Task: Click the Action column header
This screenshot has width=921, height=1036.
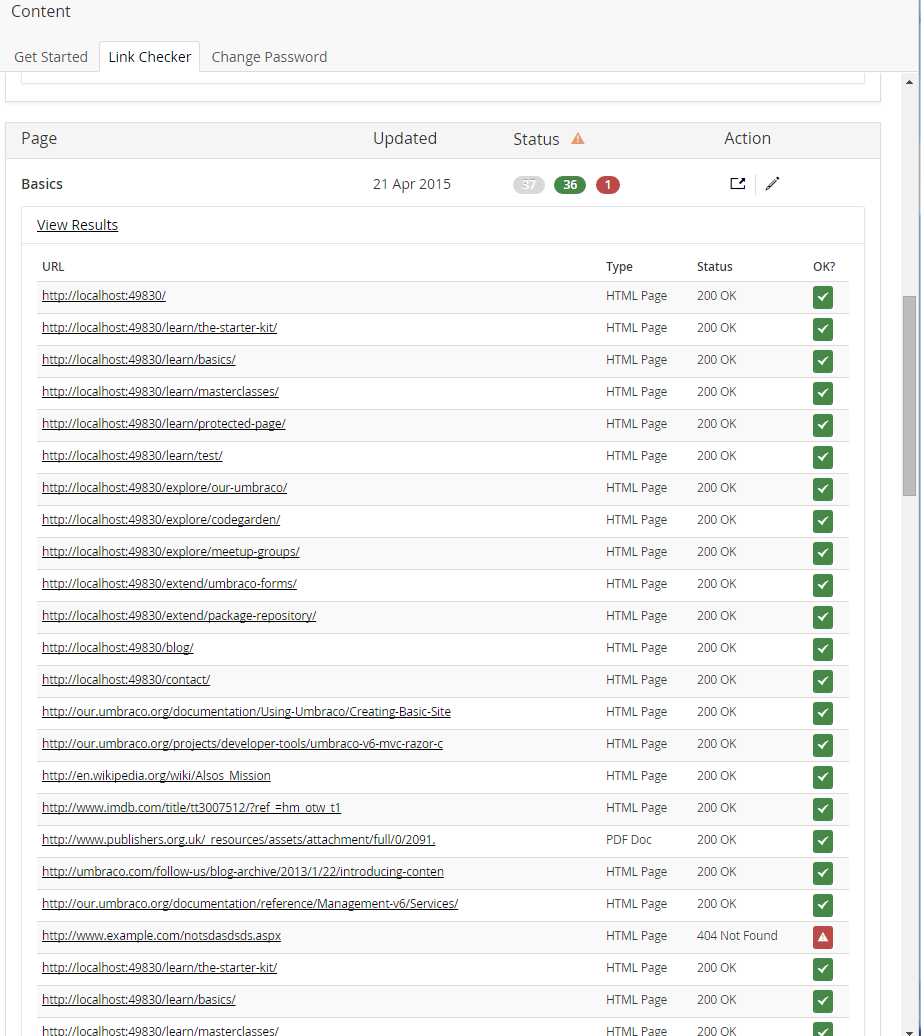Action: click(x=747, y=138)
